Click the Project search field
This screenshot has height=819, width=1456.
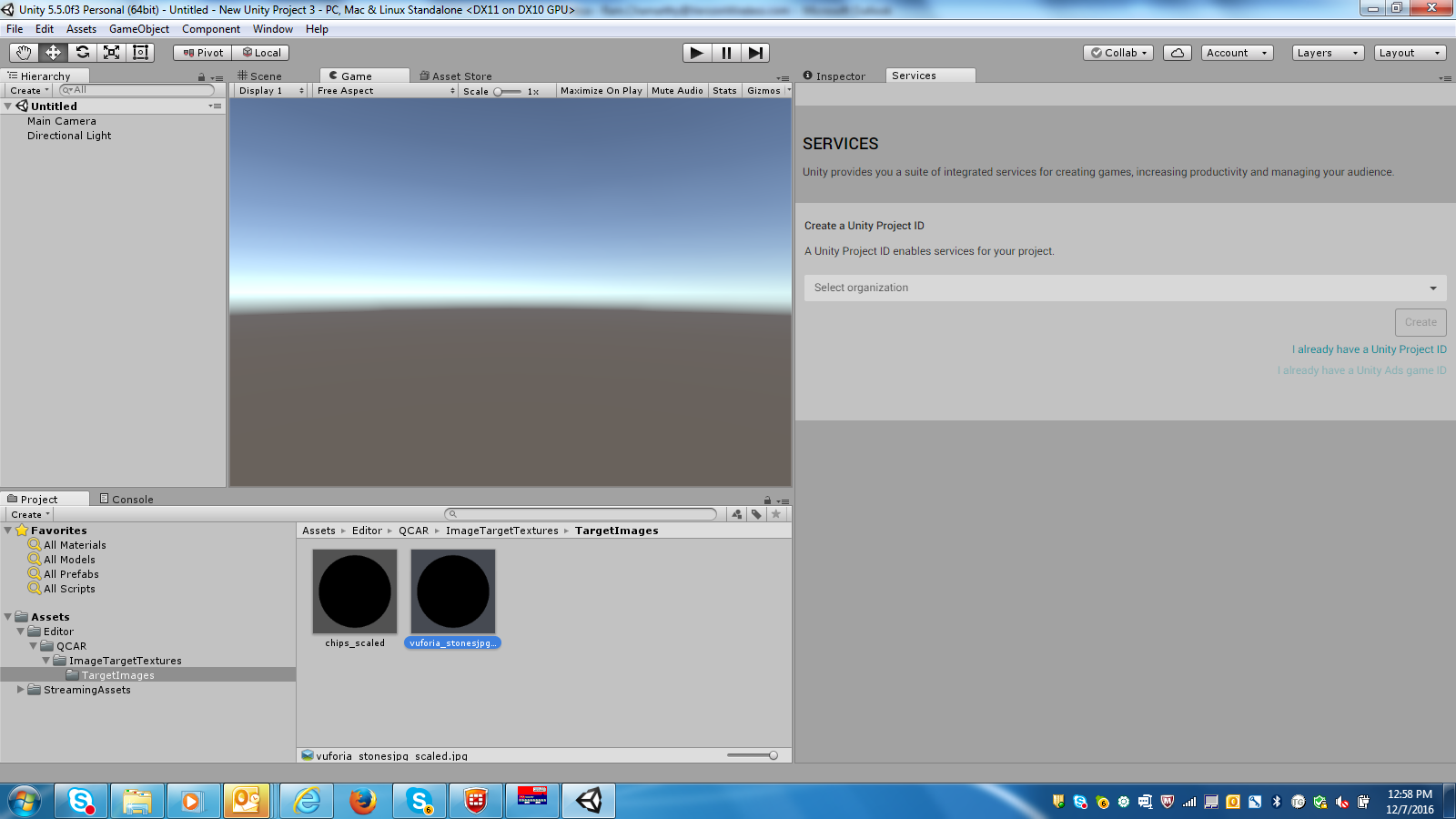tap(581, 514)
